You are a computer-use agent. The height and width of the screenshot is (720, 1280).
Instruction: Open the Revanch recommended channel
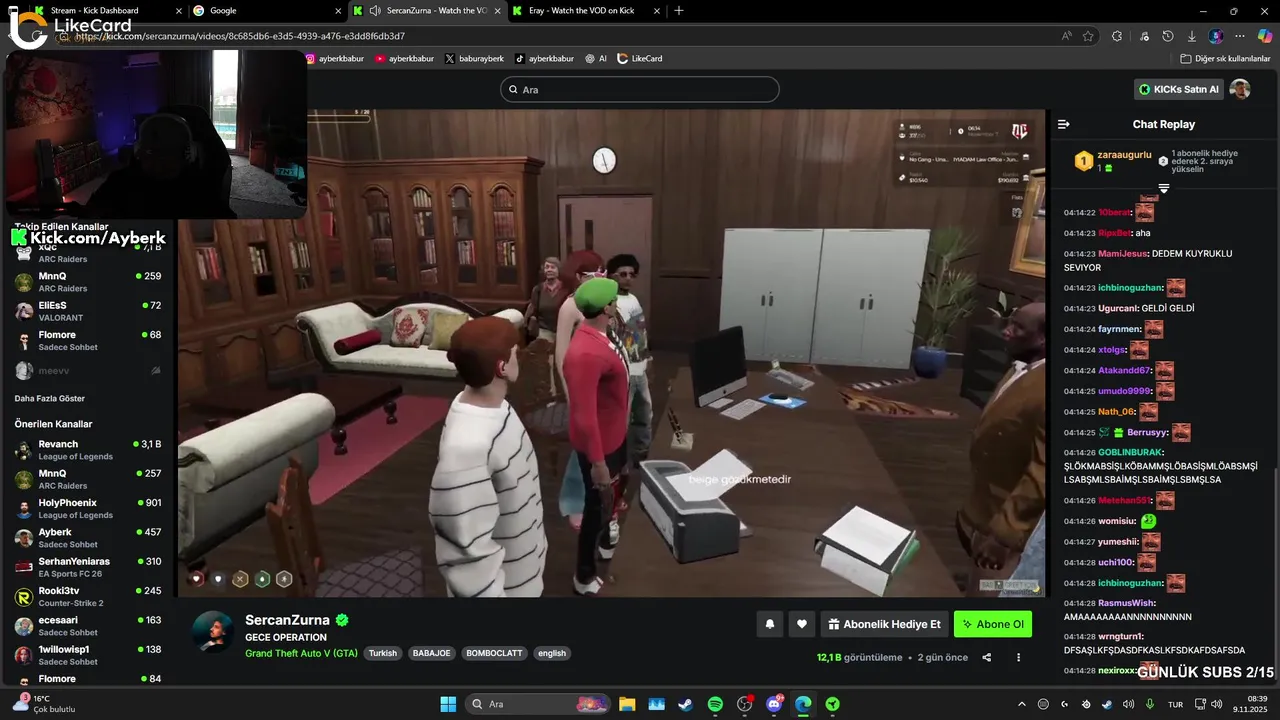tap(88, 450)
